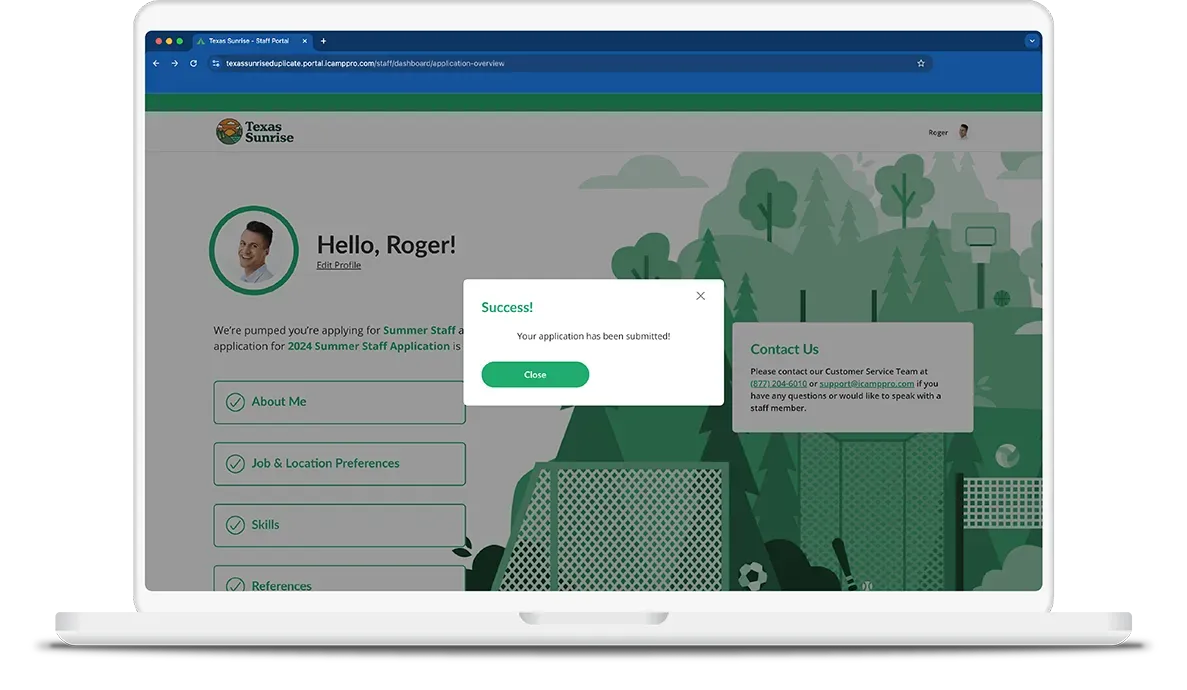Screen dimensions: 1187x690
Task: Select the Texas Sunrise - Staff Portal tab
Action: [252, 41]
